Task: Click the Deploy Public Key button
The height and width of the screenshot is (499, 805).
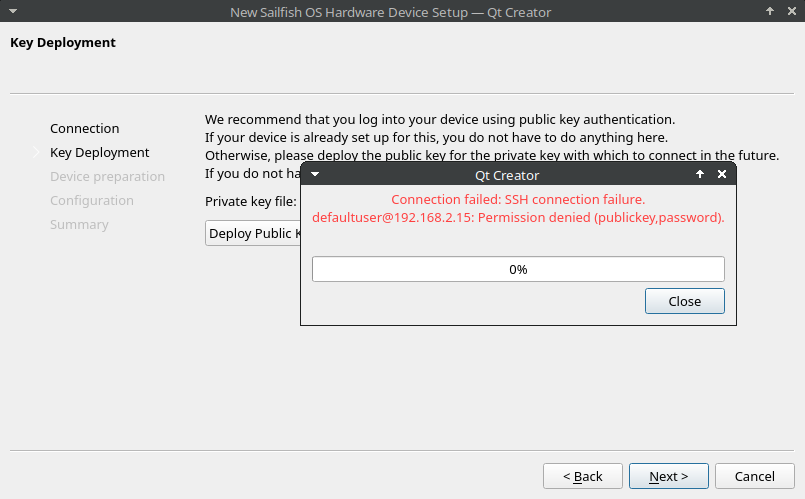Action: click(x=254, y=234)
